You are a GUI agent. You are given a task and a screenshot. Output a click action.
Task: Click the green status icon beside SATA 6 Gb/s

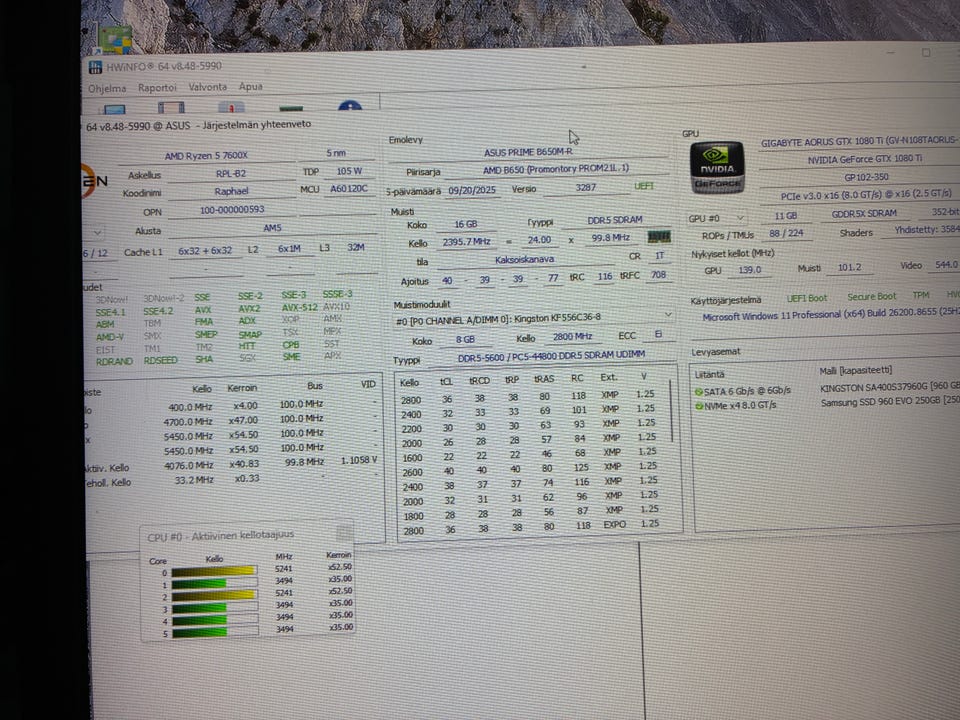click(x=699, y=391)
